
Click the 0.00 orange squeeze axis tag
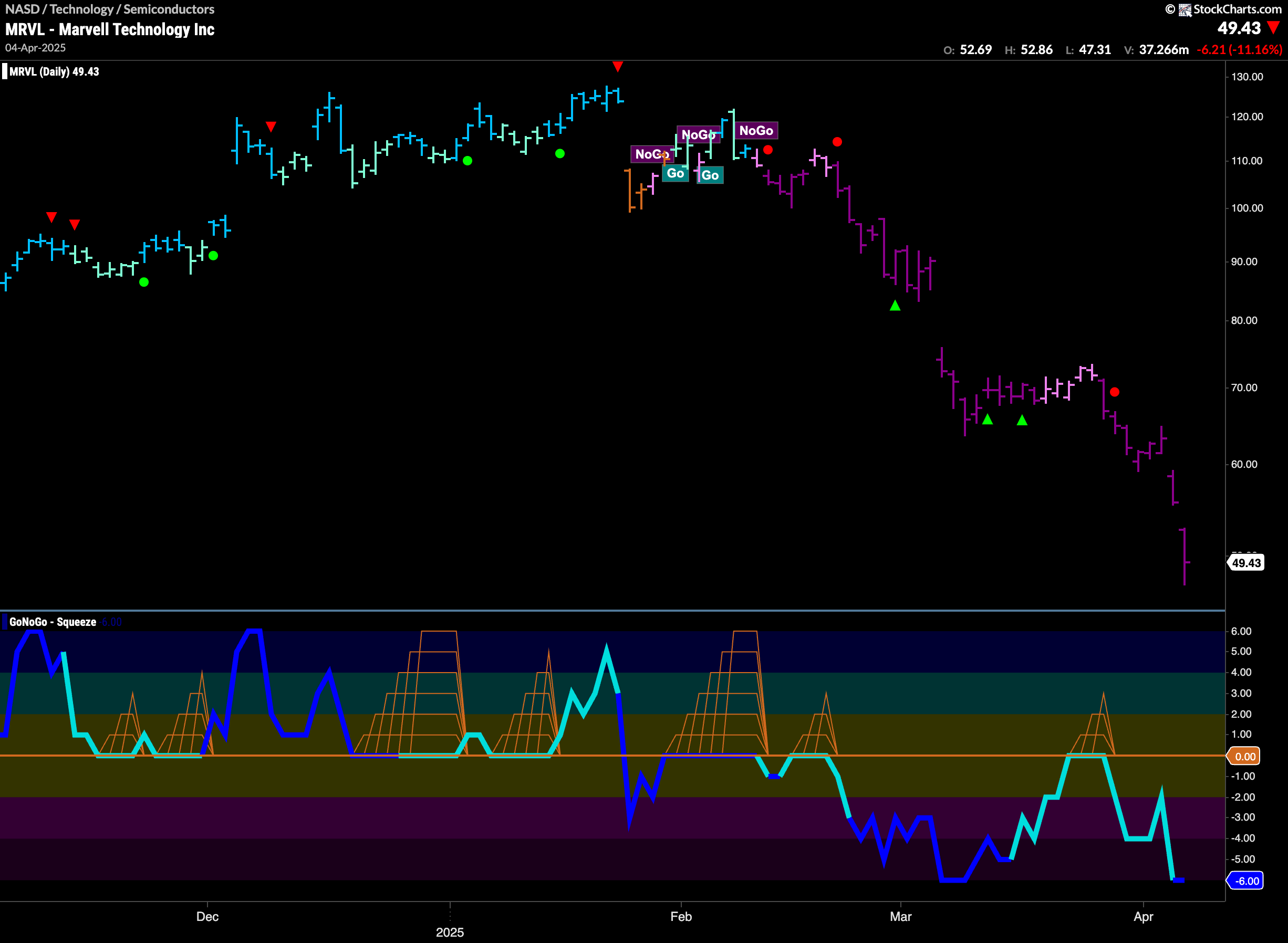tap(1244, 756)
